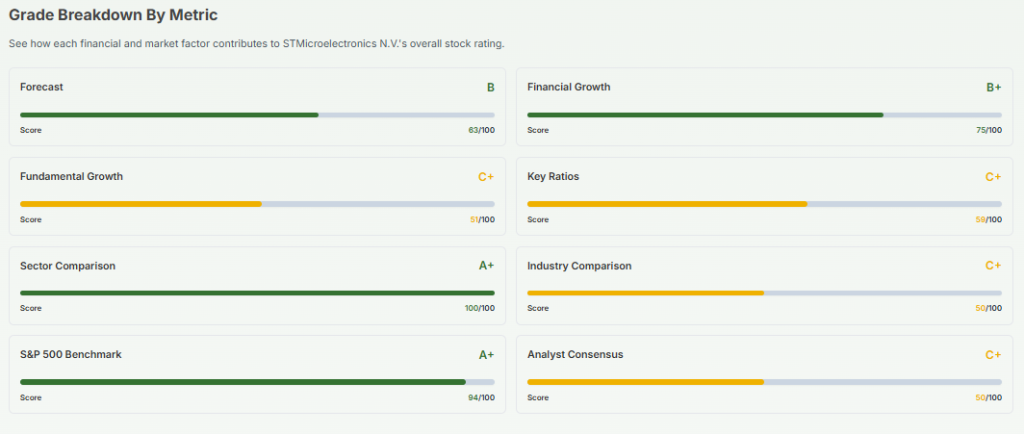Click the Sector Comparison full green bar
Viewport: 1024px width, 434px height.
pos(257,293)
